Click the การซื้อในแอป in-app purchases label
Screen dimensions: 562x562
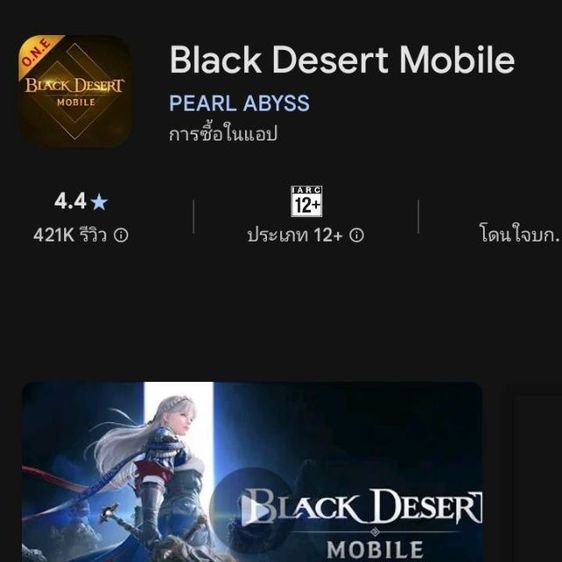coord(223,134)
